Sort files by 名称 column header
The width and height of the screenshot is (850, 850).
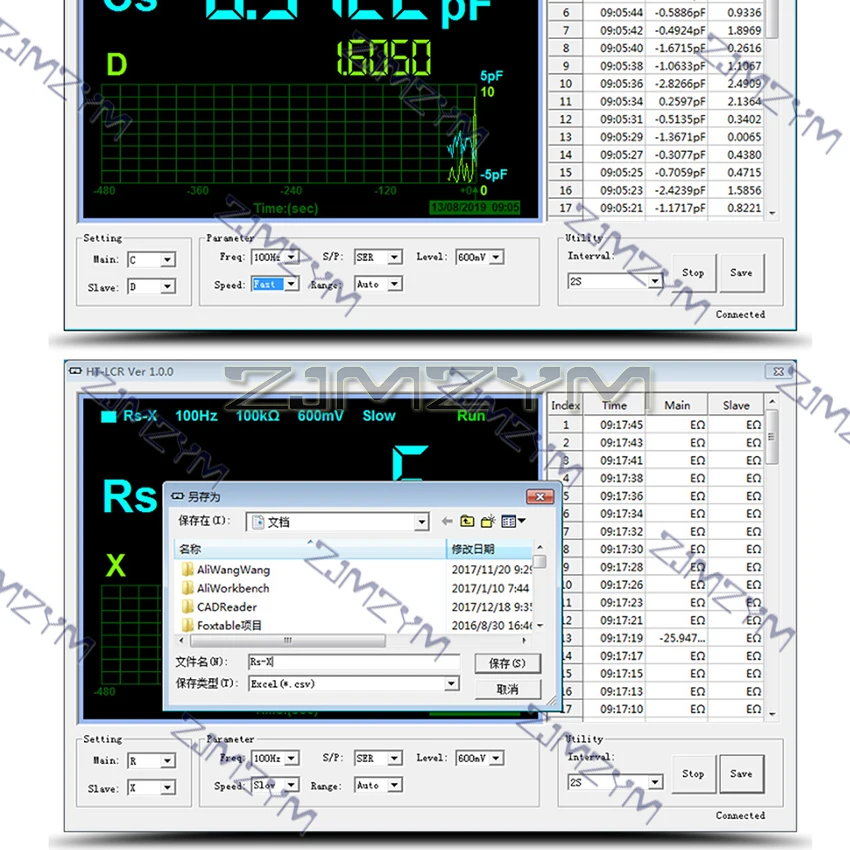300,549
